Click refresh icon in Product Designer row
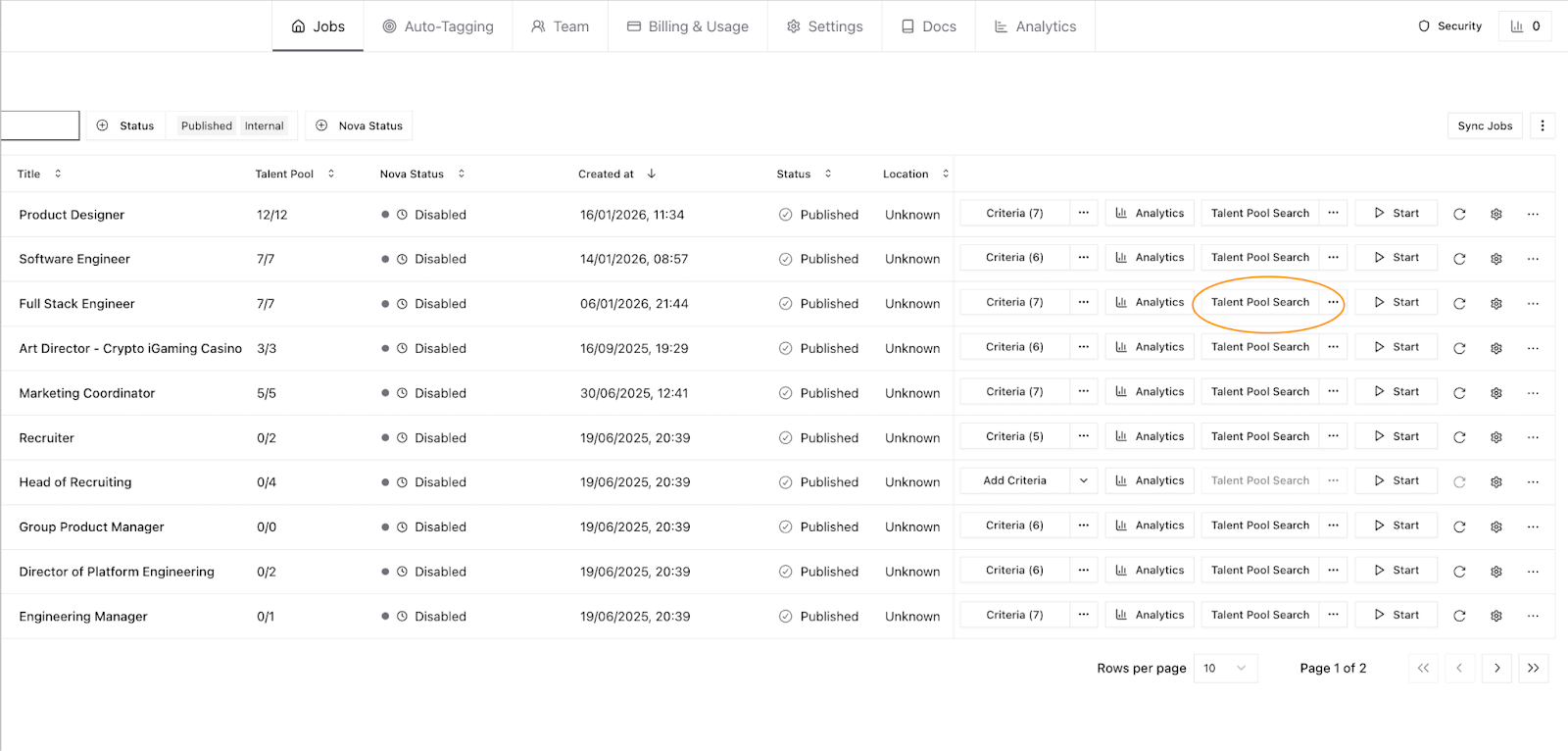The width and height of the screenshot is (1568, 751). point(1459,214)
